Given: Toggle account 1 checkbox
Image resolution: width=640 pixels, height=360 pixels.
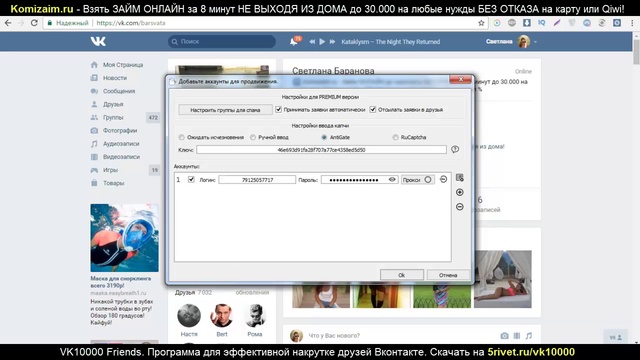Looking at the screenshot, I should [191, 180].
